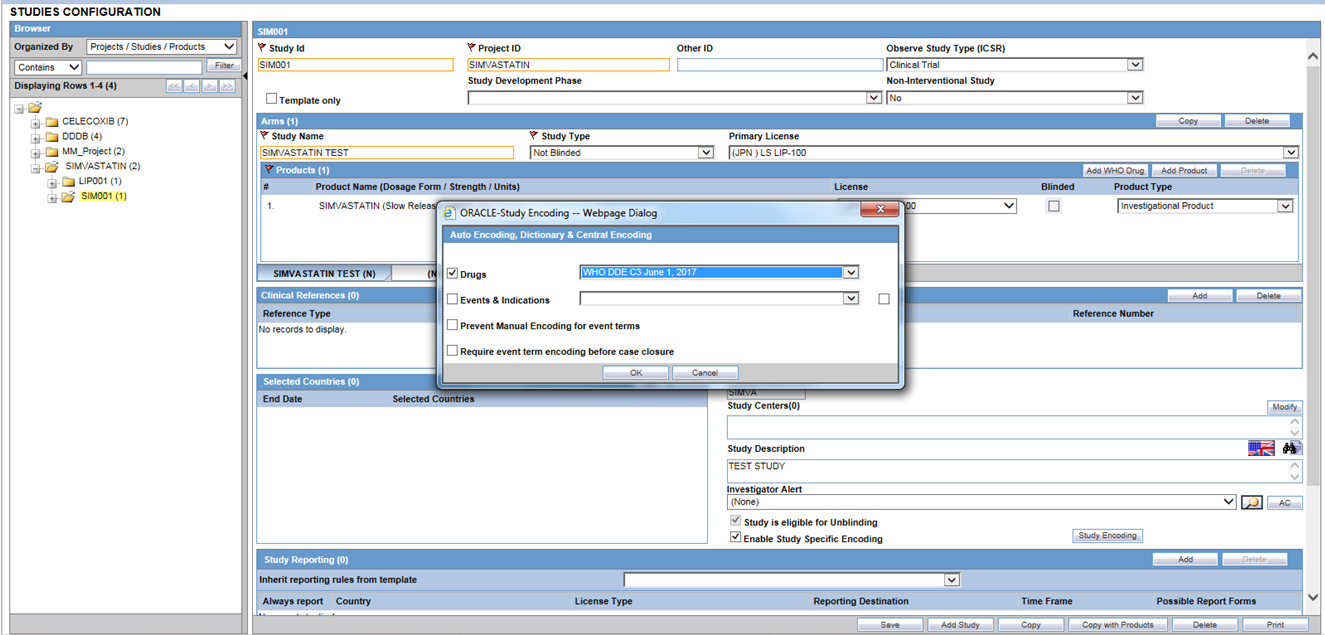The height and width of the screenshot is (635, 1325).
Task: Toggle the Template only checkbox
Action: [x=271, y=99]
